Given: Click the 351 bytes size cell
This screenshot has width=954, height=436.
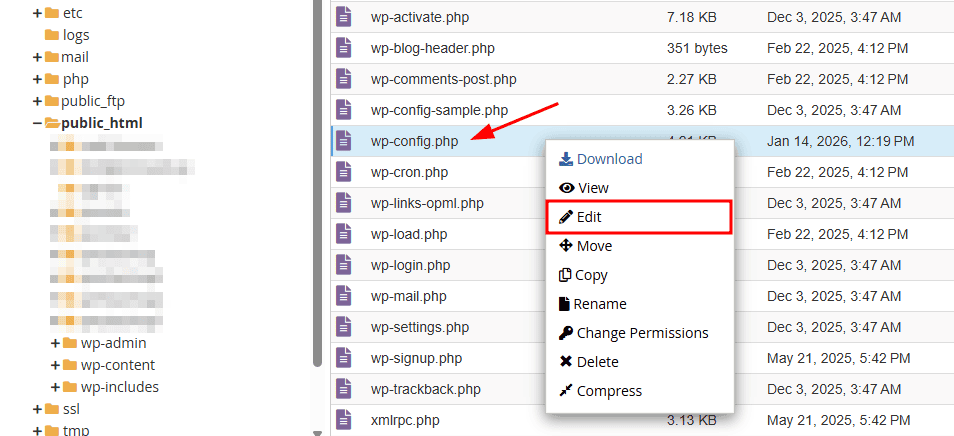Looking at the screenshot, I should (x=697, y=48).
